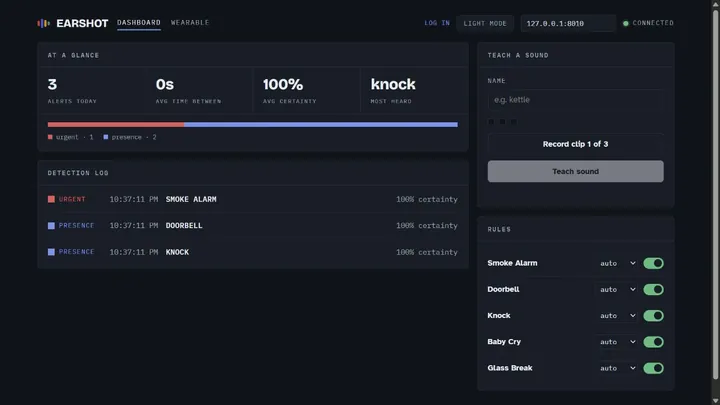
Task: Switch off the Glass Break rule
Action: pyautogui.click(x=653, y=368)
